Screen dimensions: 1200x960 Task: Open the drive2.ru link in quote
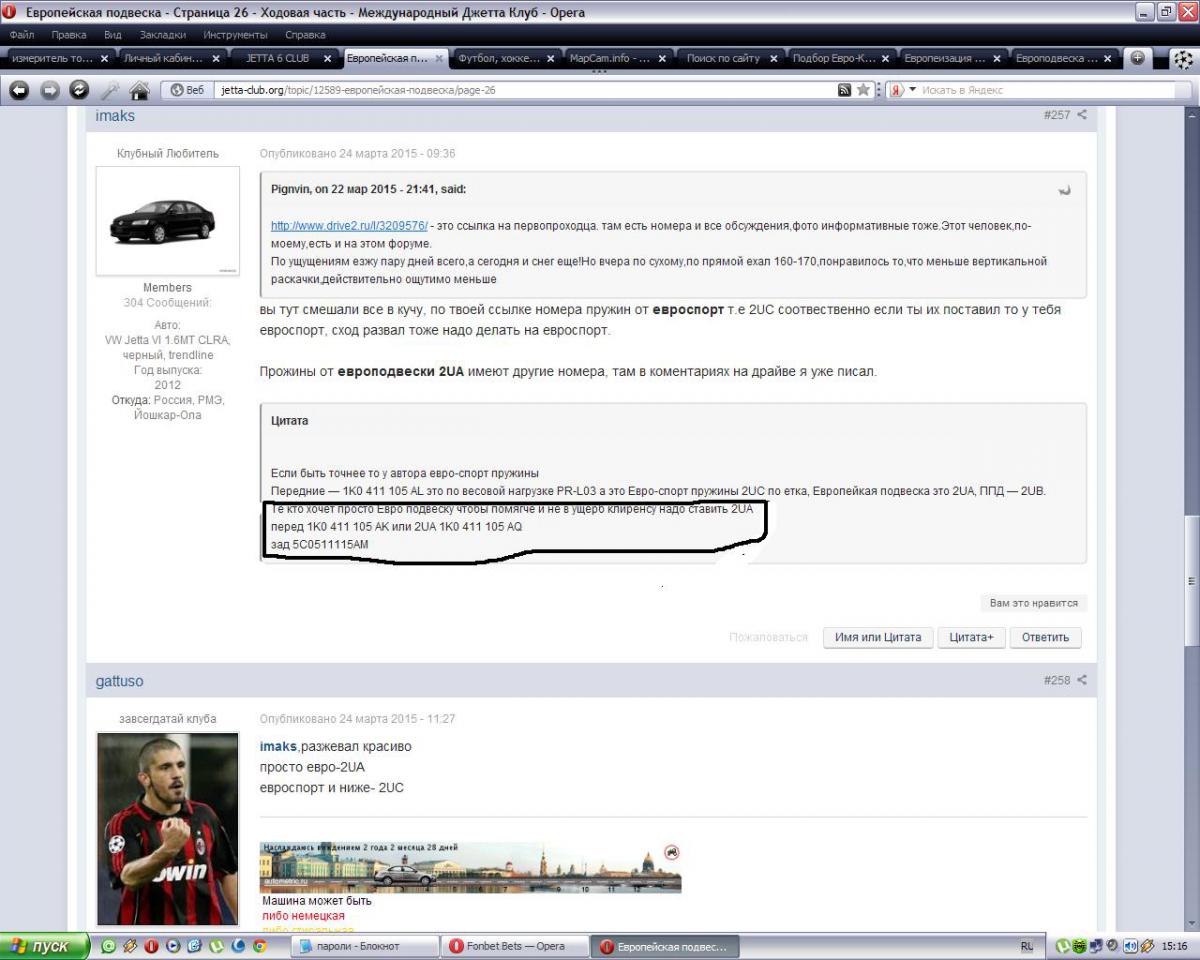(349, 226)
